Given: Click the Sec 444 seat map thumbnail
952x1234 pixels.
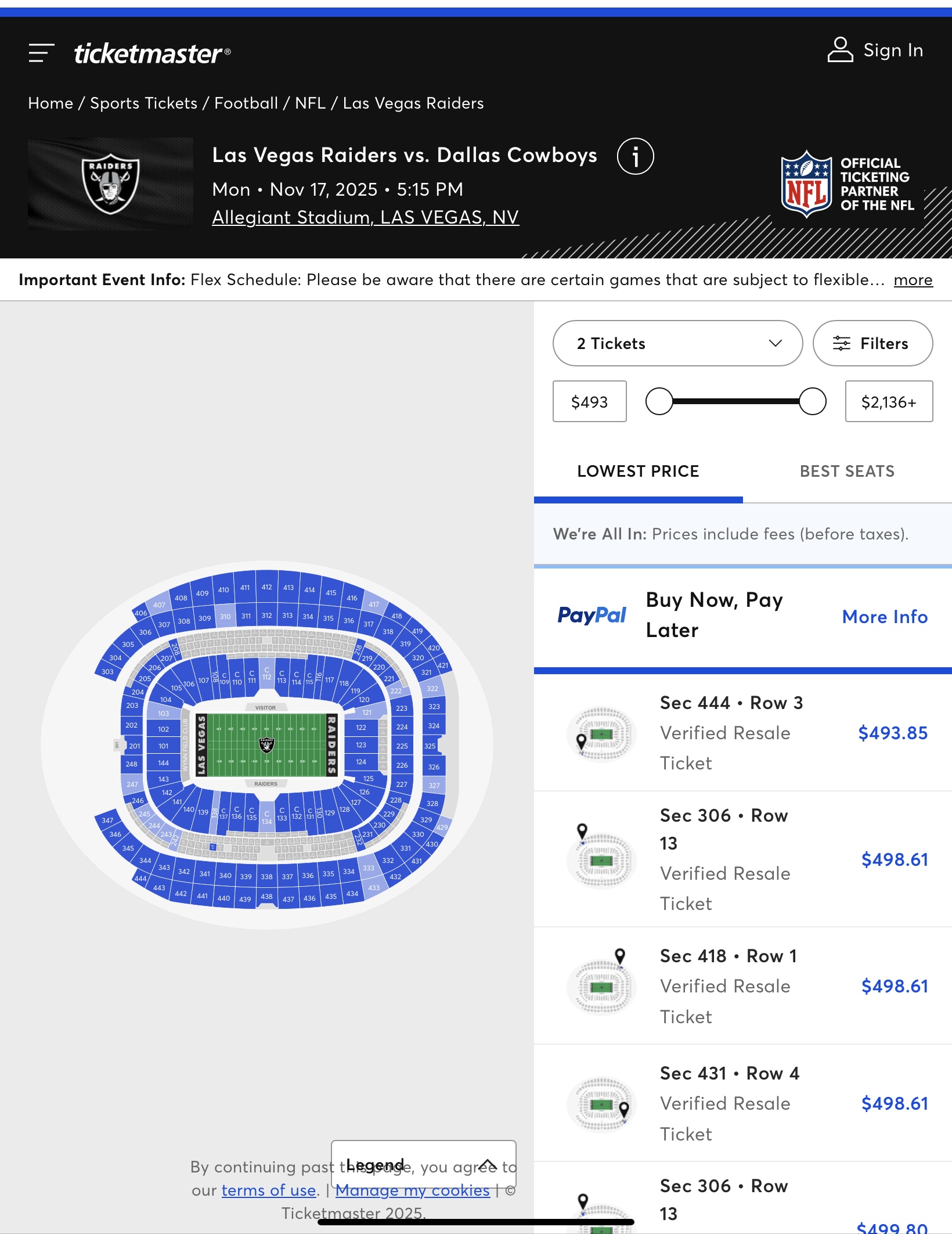Looking at the screenshot, I should [x=601, y=734].
